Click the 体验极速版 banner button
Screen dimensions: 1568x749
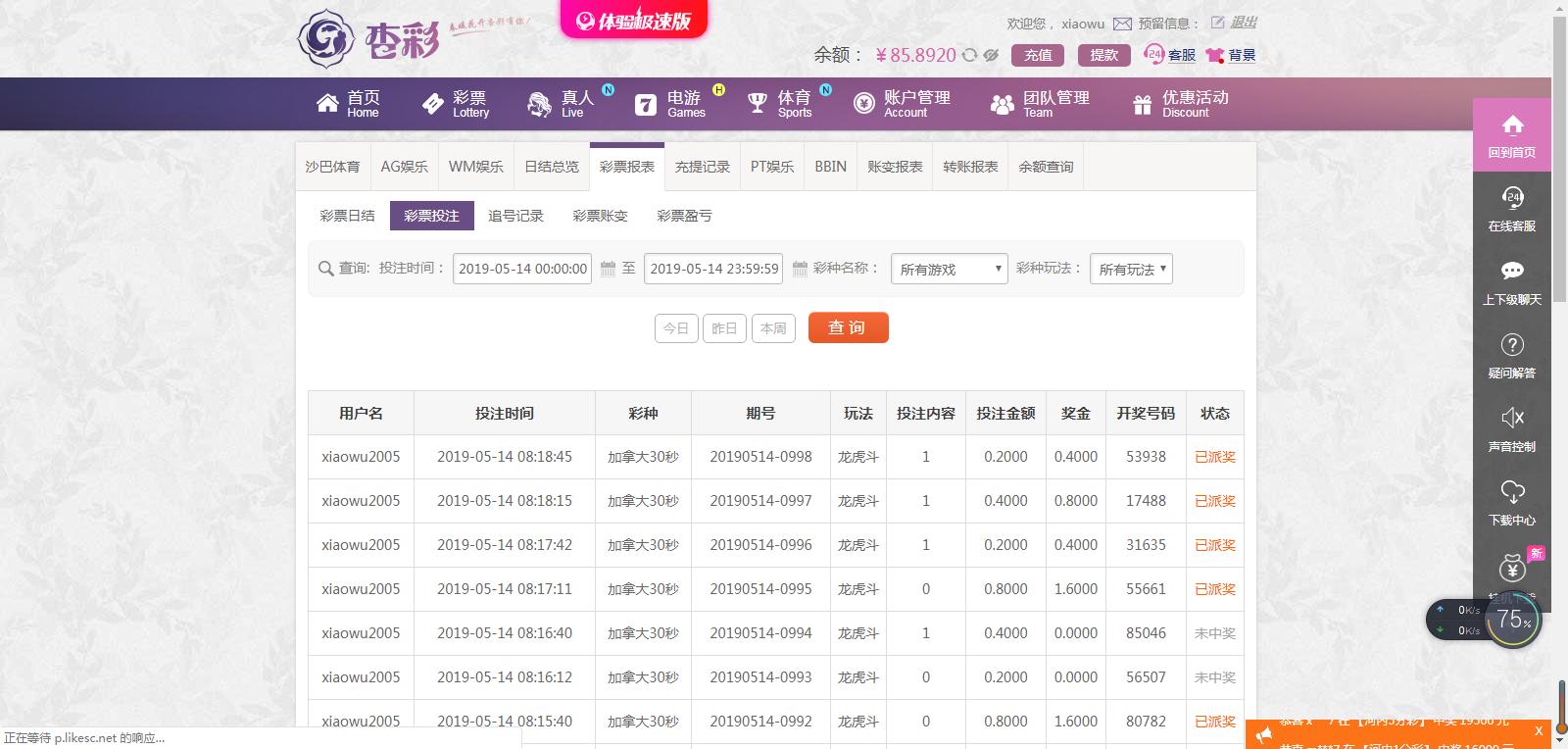point(633,20)
